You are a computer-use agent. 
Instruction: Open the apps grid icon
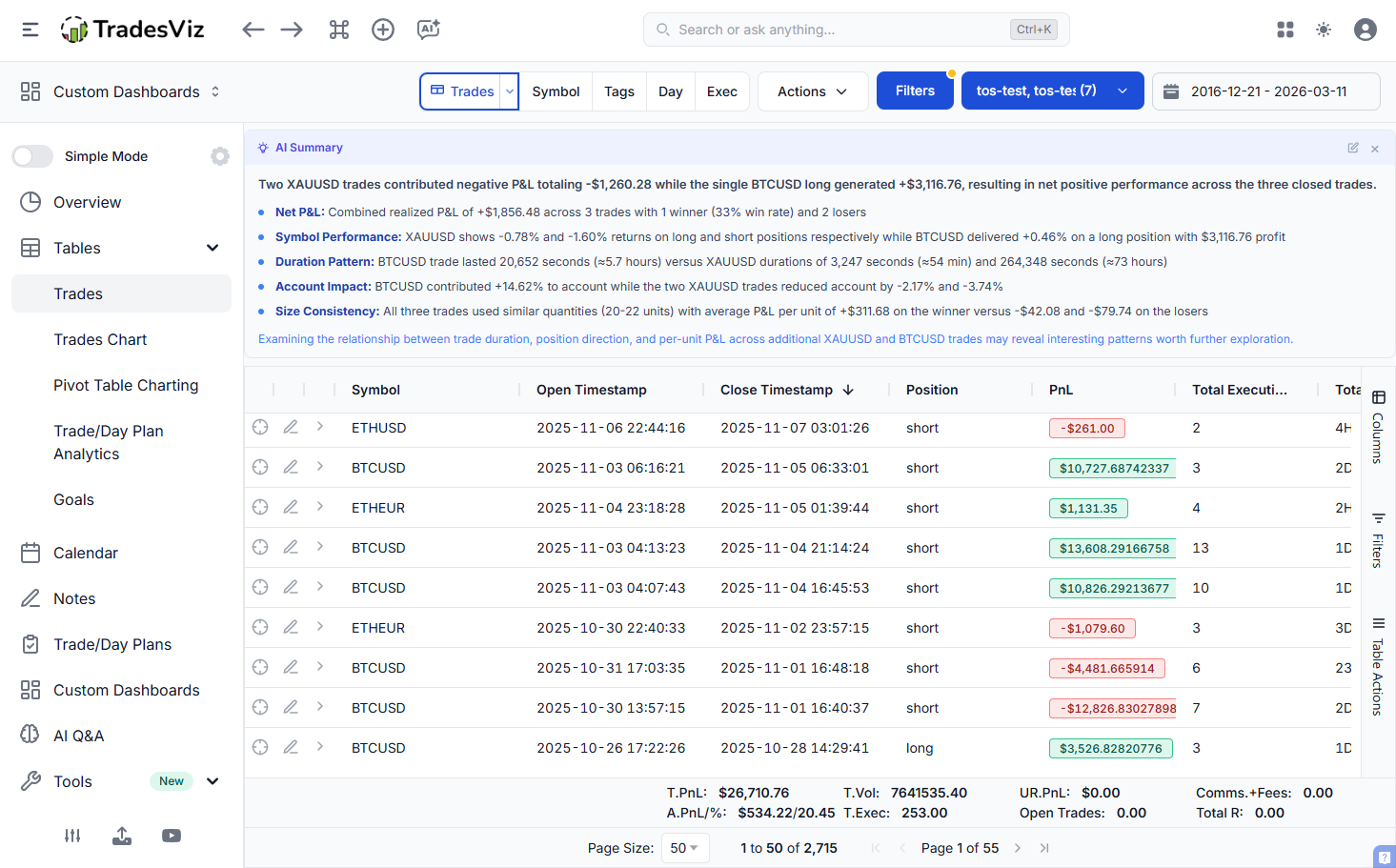1285,30
